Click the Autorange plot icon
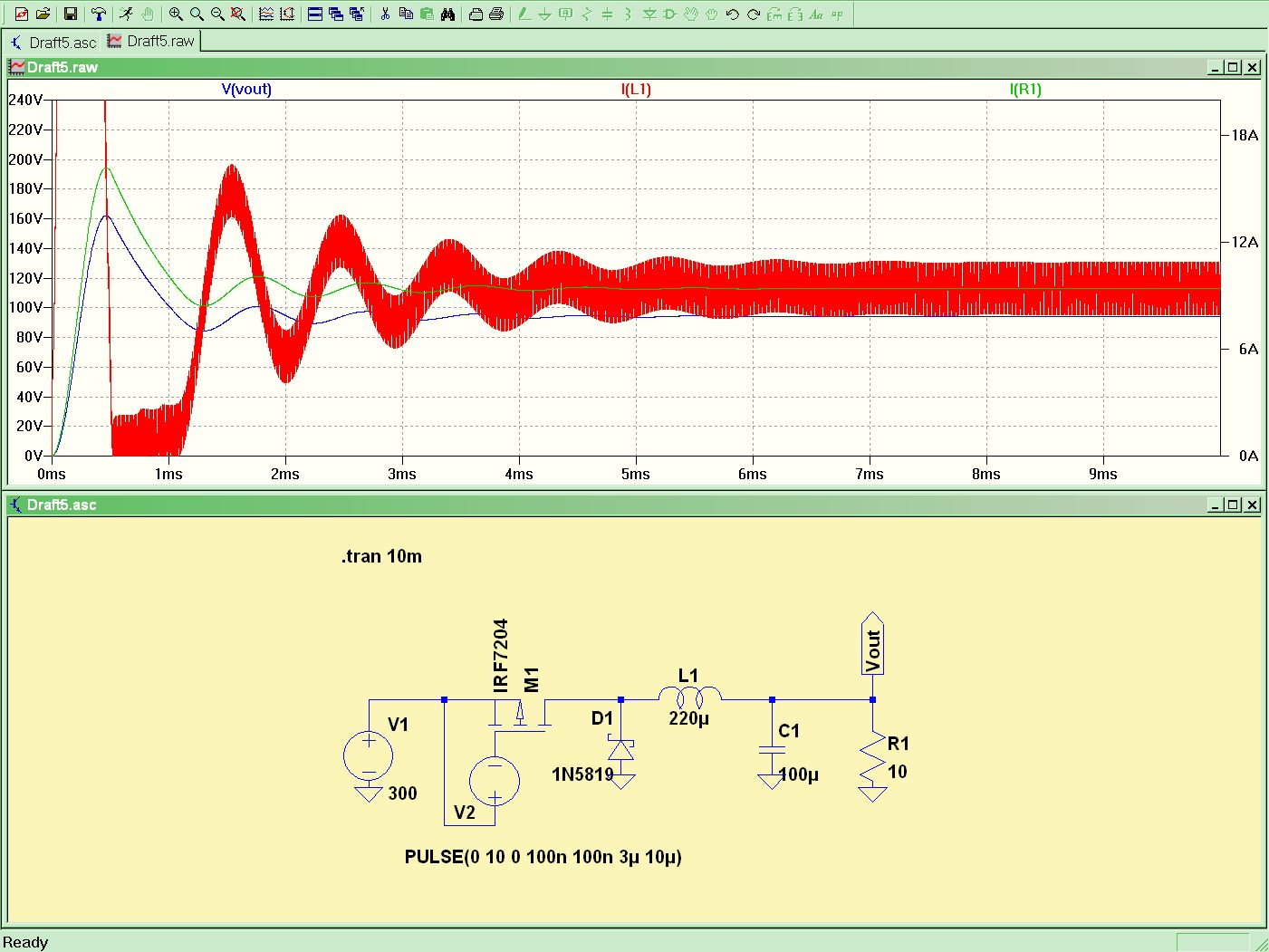This screenshot has width=1269, height=952. coord(266,14)
